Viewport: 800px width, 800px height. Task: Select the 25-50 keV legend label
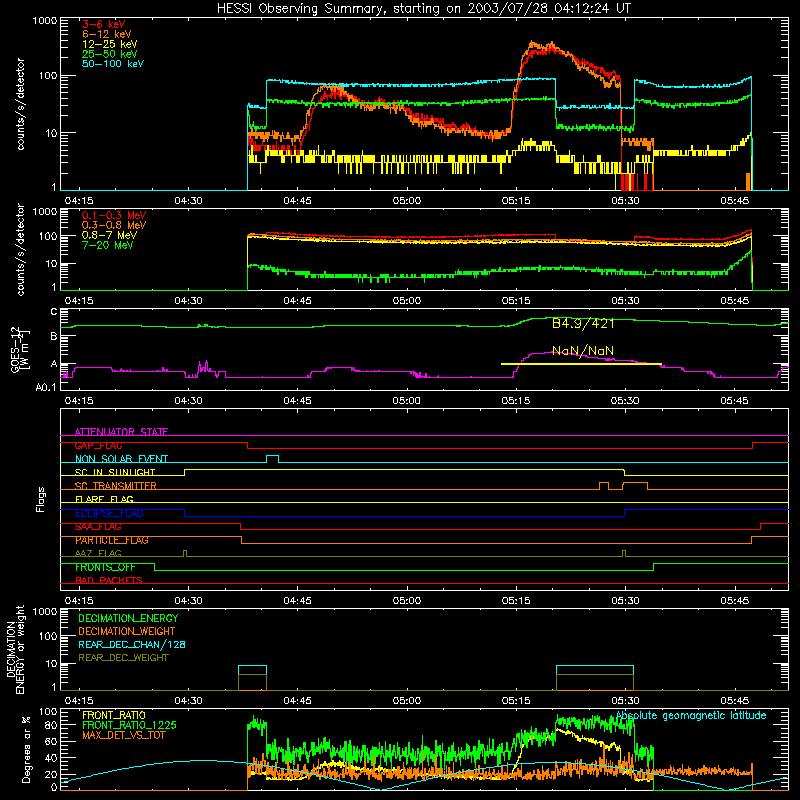[x=110, y=54]
